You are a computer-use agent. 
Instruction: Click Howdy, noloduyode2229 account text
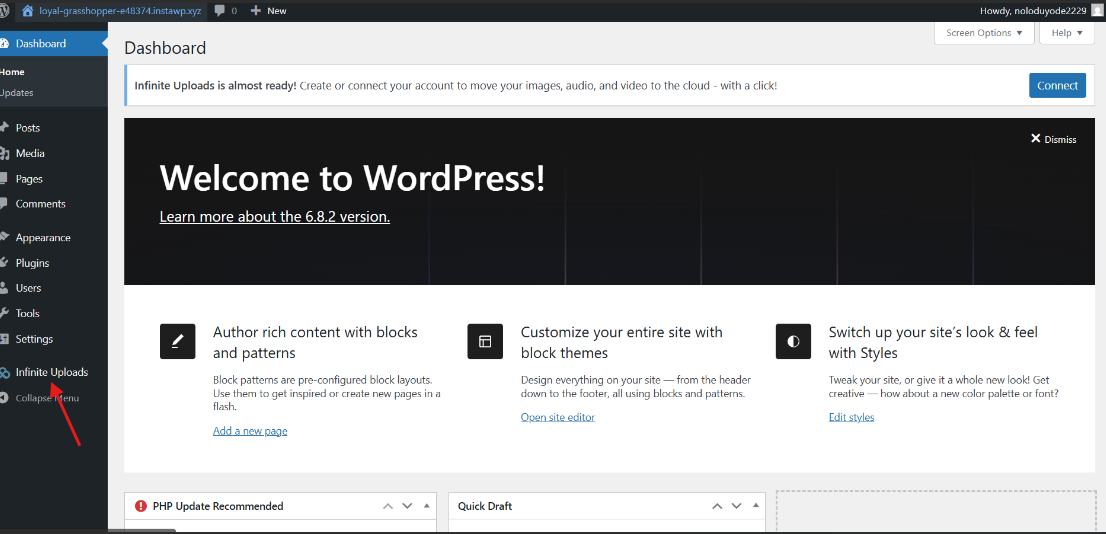click(x=1033, y=11)
